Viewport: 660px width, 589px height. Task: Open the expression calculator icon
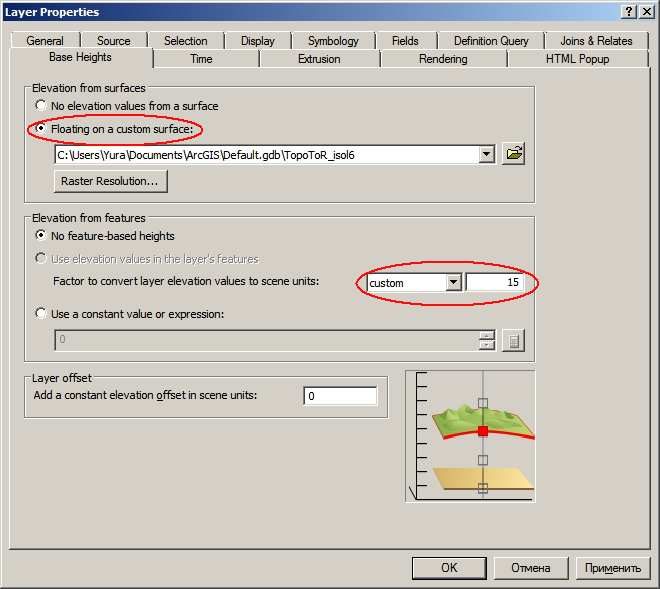pos(514,340)
